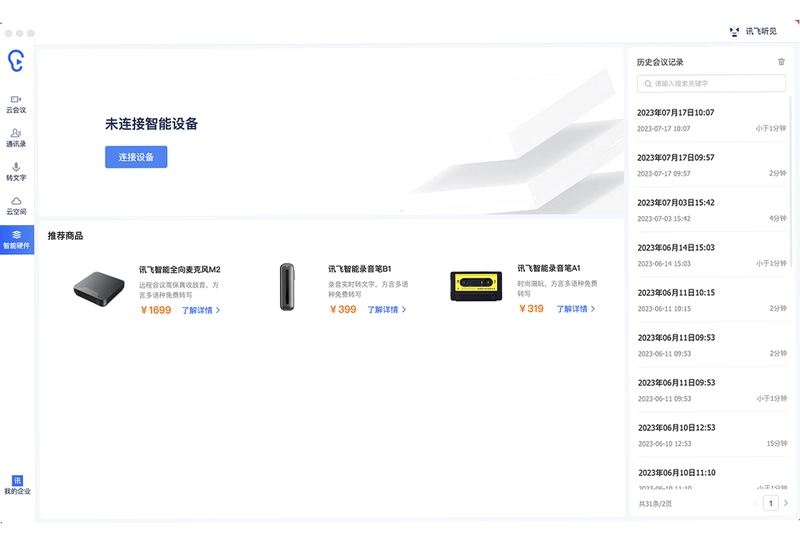The height and width of the screenshot is (543, 800).
Task: Open the 通讯录 contacts section
Action: [16, 138]
